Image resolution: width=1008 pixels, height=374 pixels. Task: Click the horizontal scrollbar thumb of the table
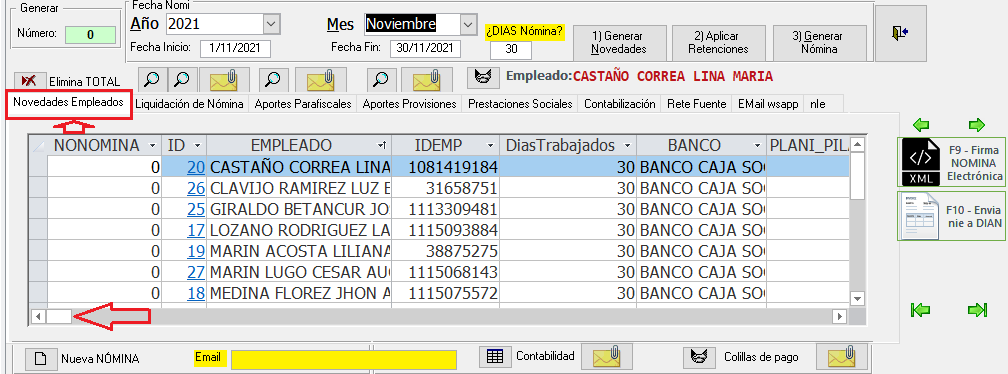coord(60,316)
